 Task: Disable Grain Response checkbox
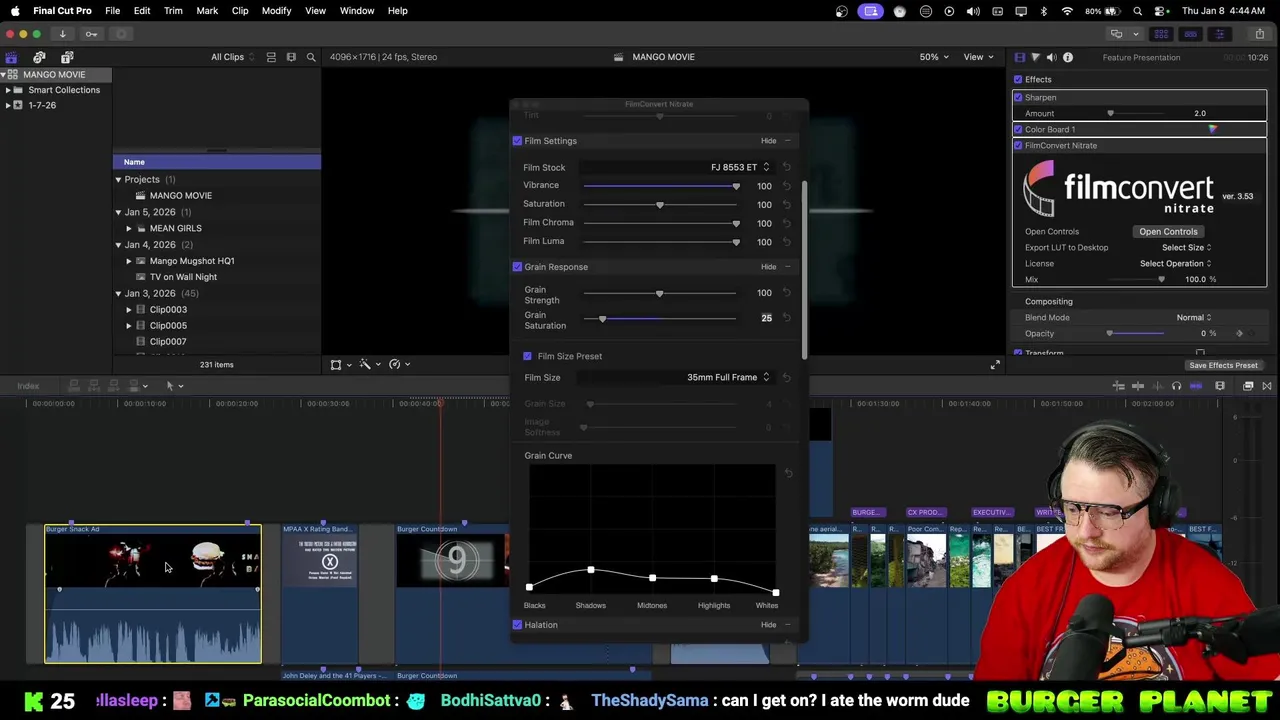point(517,267)
